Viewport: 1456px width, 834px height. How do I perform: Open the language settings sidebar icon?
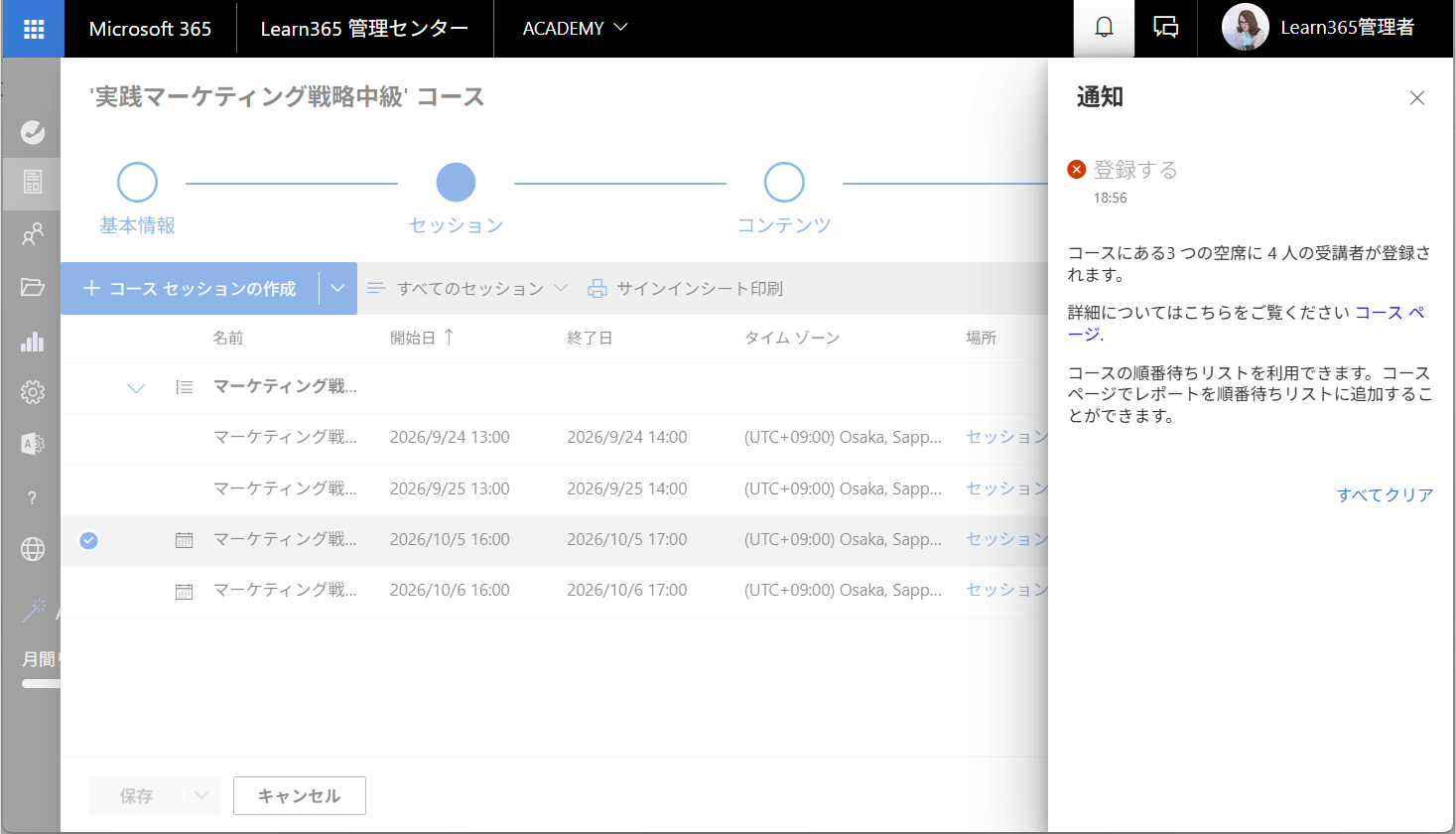(x=33, y=444)
